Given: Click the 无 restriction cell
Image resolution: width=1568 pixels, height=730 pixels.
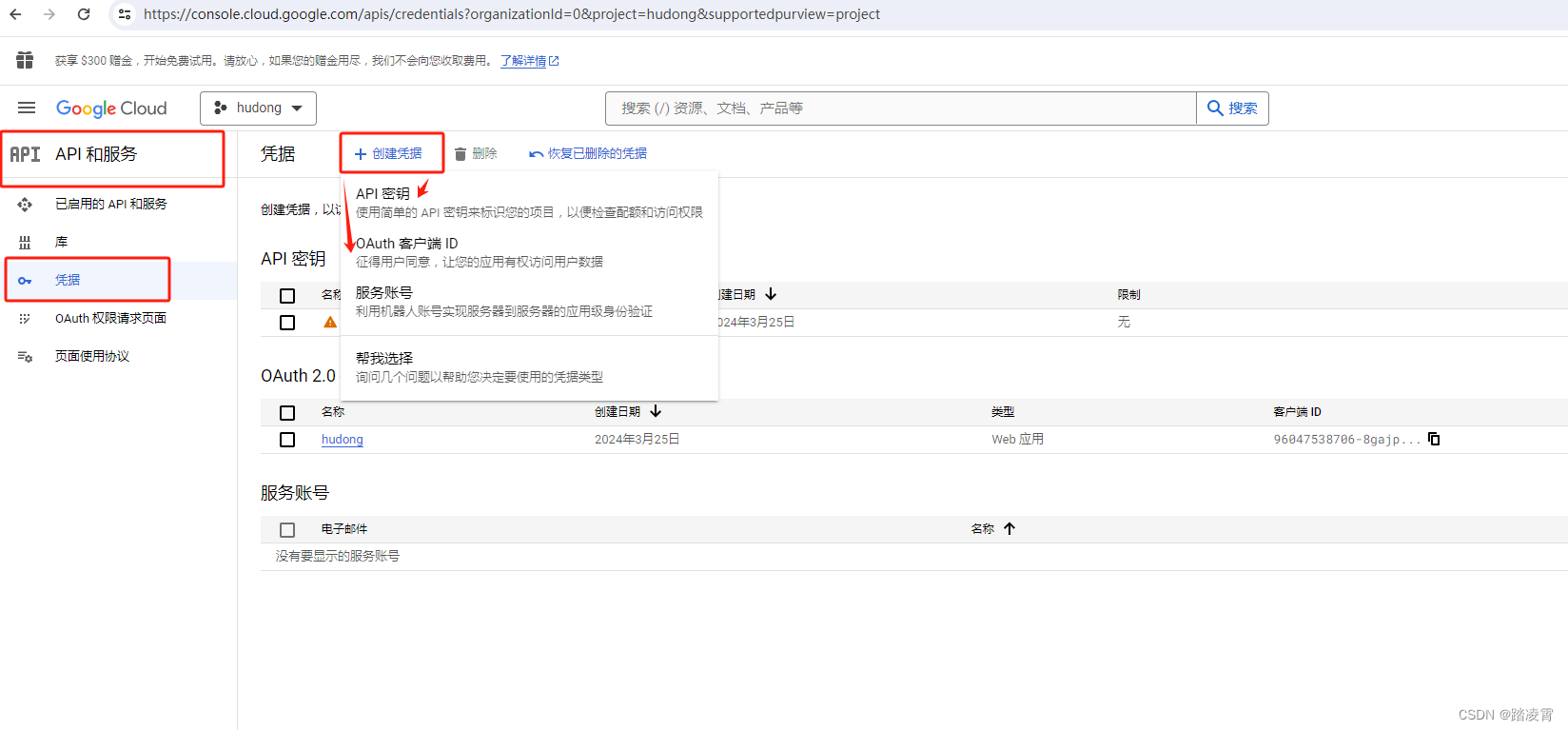Looking at the screenshot, I should point(1124,322).
